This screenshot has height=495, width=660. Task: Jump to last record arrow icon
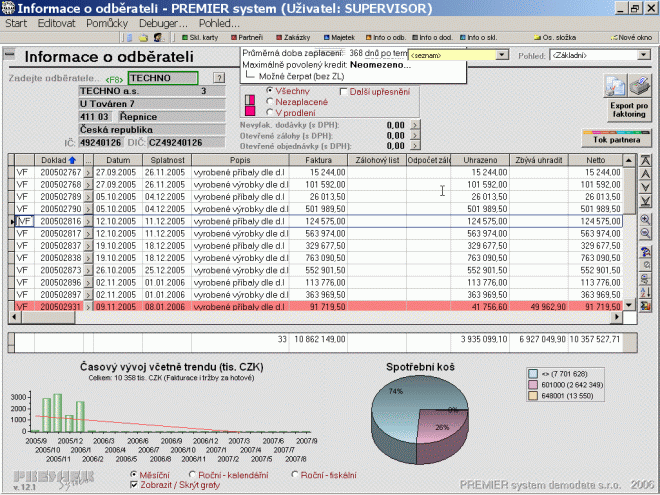point(645,201)
